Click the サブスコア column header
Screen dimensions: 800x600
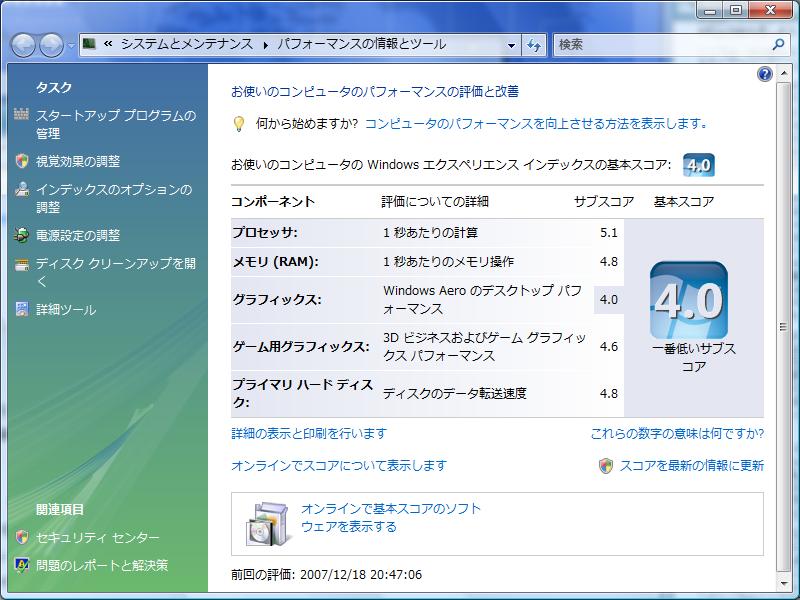click(604, 202)
